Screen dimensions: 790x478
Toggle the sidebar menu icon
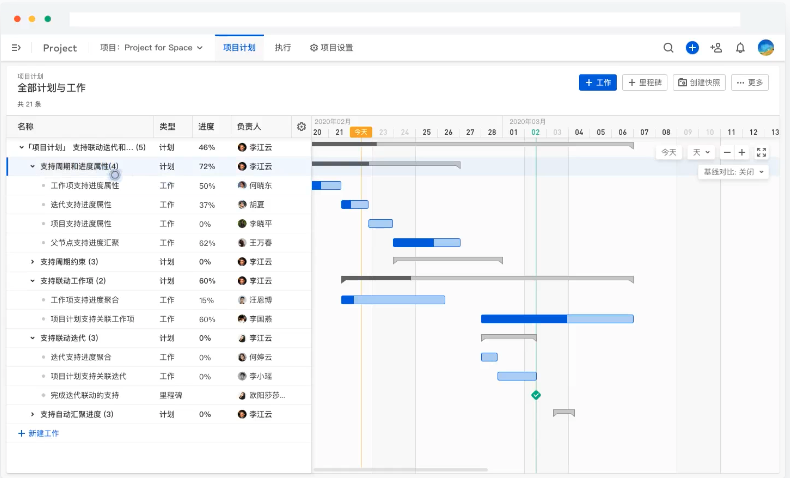pos(16,47)
